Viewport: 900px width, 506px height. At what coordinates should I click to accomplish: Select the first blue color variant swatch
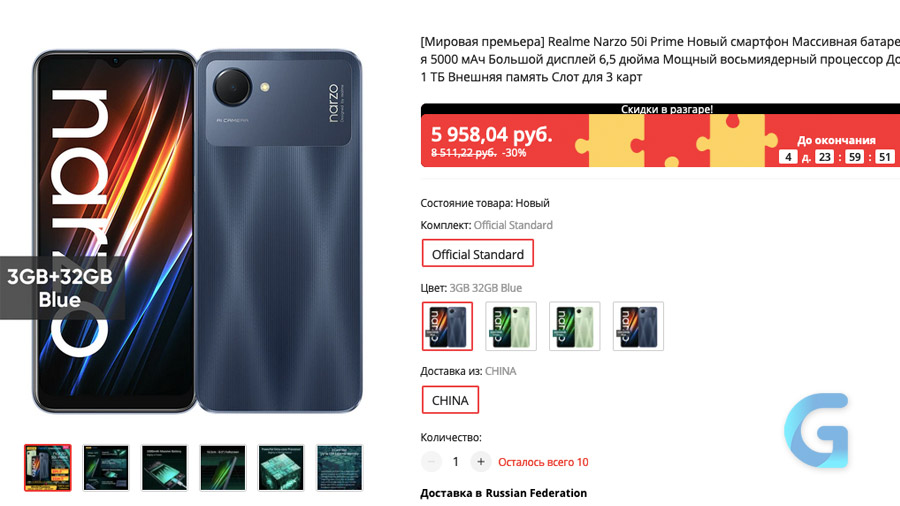(x=447, y=326)
